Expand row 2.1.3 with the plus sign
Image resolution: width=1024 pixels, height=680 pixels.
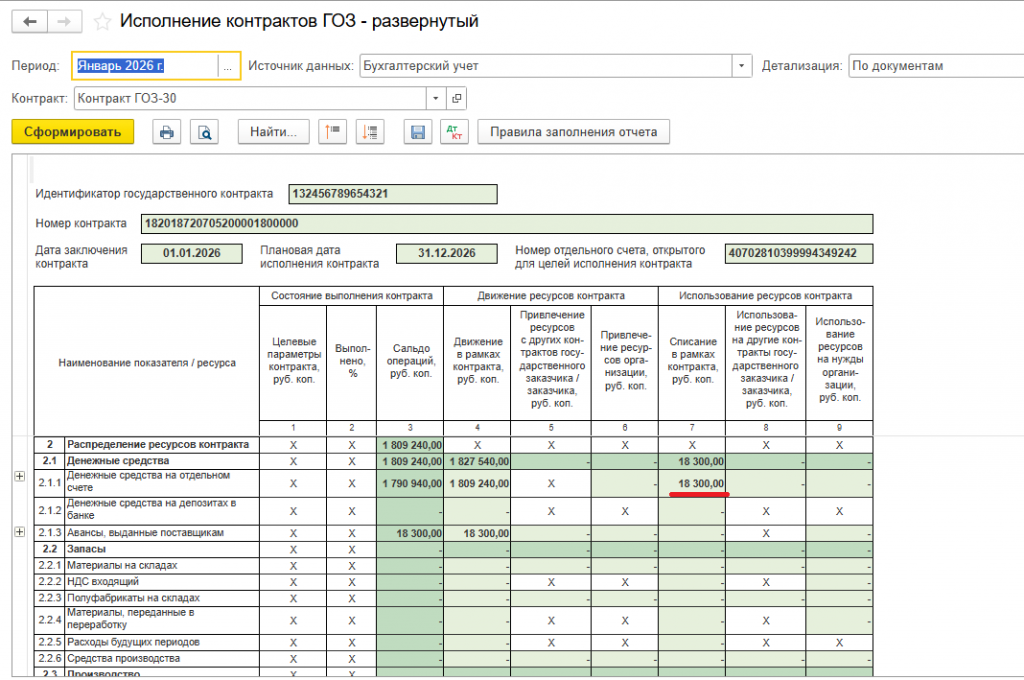coord(20,532)
